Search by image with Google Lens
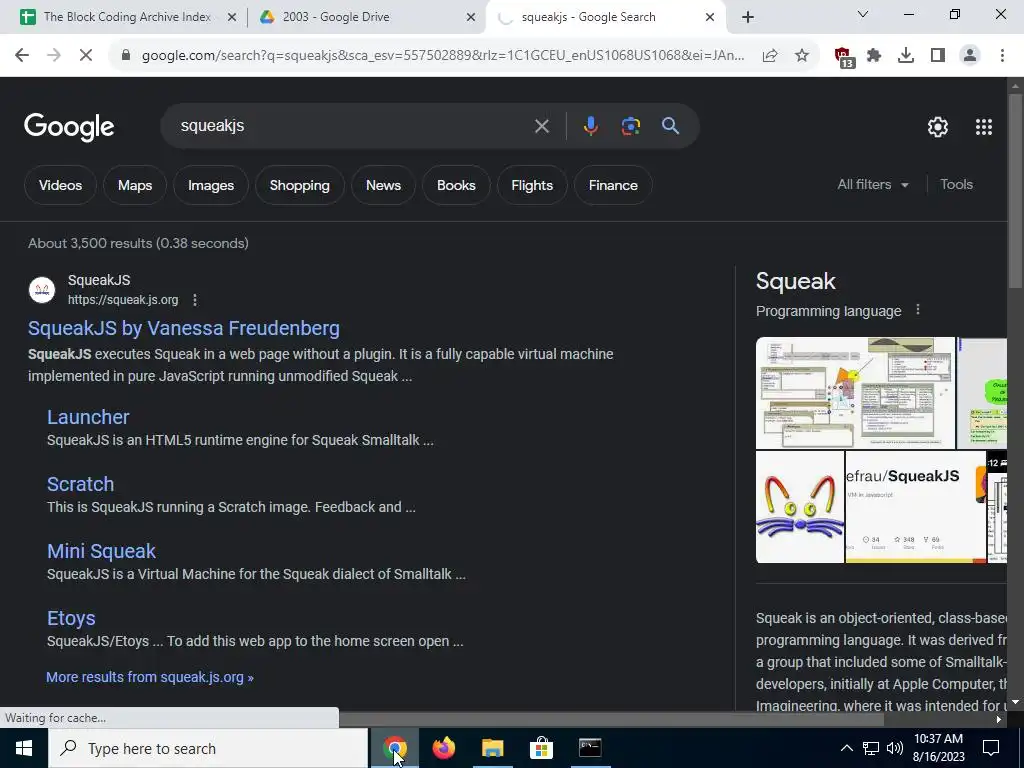The height and width of the screenshot is (768, 1024). (x=630, y=126)
